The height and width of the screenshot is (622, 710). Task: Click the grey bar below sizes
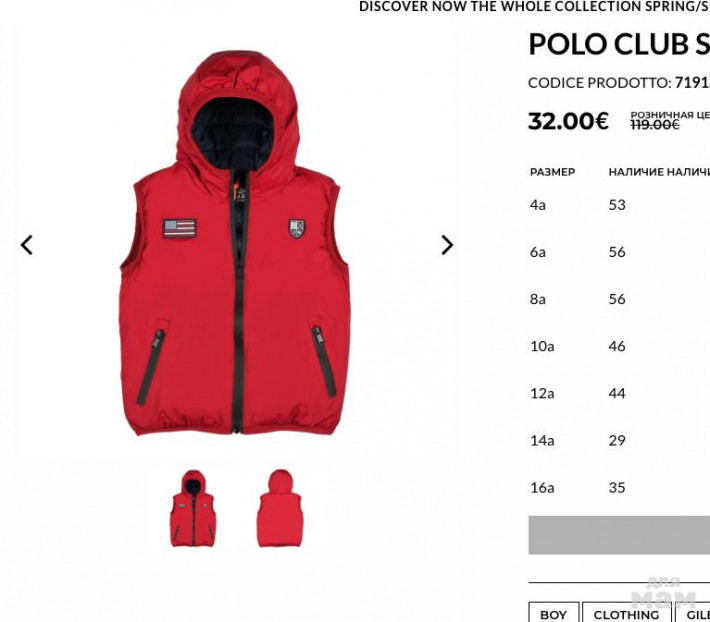coord(619,535)
